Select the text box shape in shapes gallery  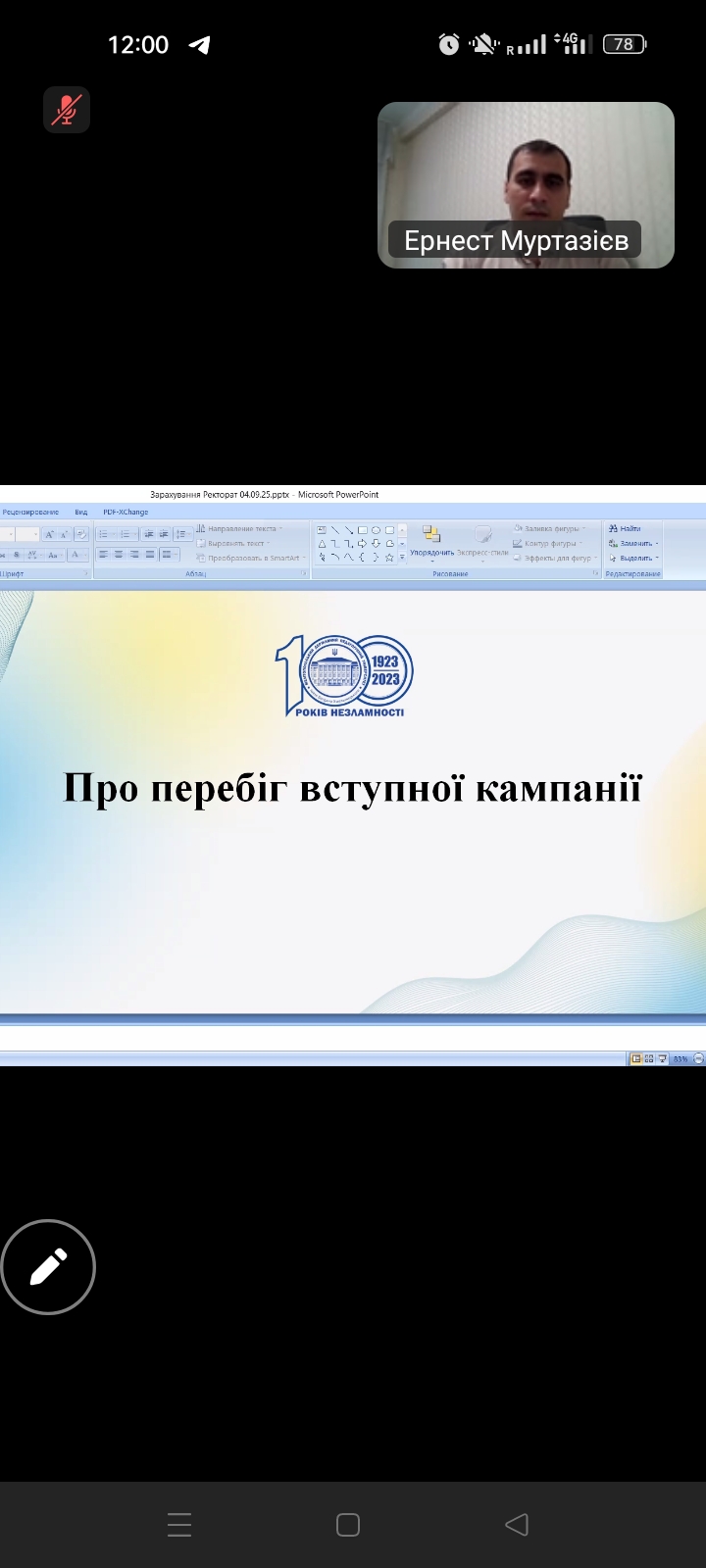tap(322, 530)
